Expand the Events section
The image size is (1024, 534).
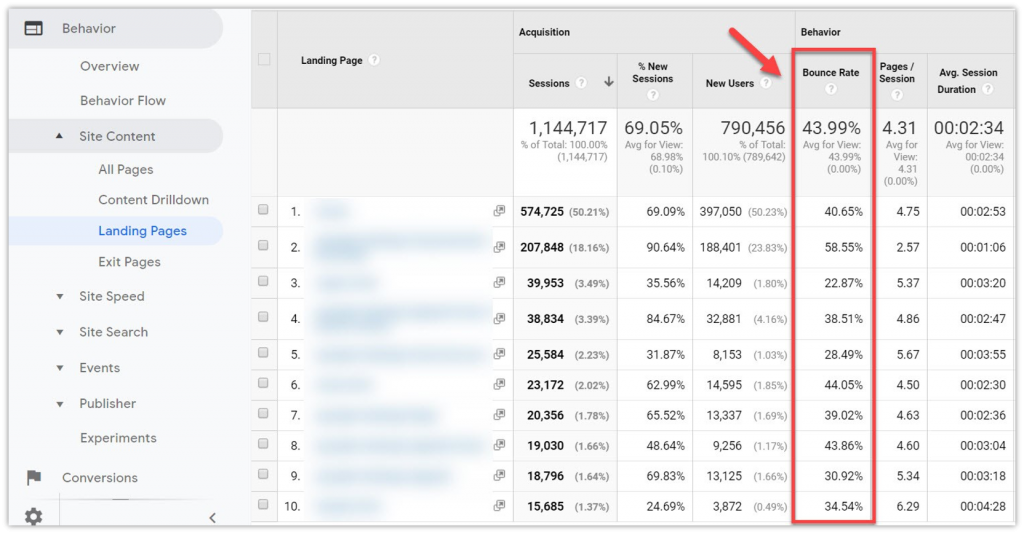59,368
